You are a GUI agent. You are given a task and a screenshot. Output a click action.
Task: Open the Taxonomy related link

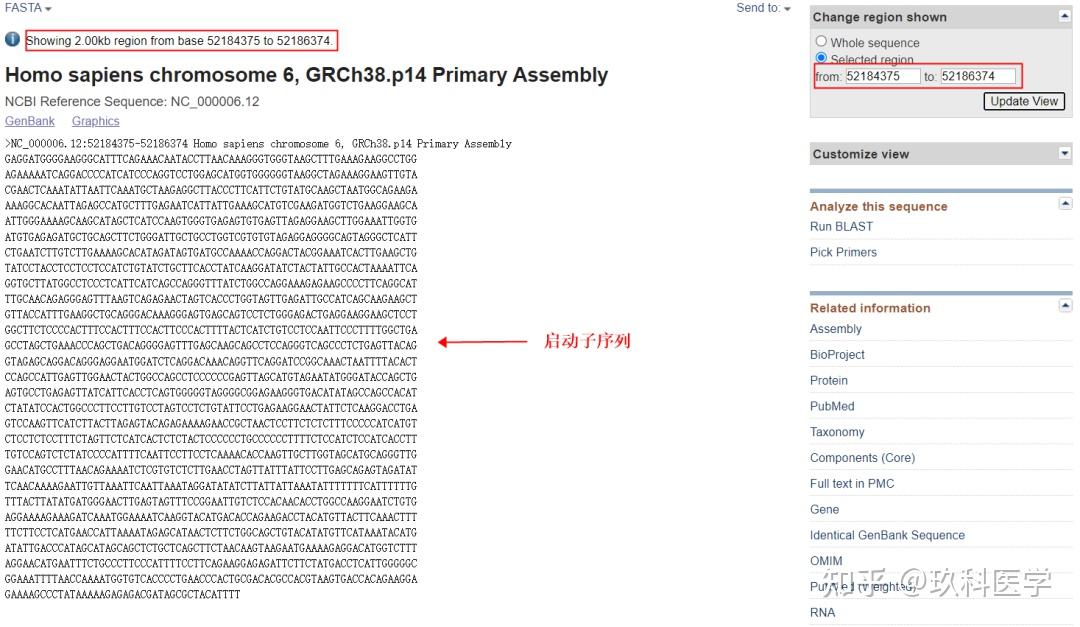tap(837, 432)
